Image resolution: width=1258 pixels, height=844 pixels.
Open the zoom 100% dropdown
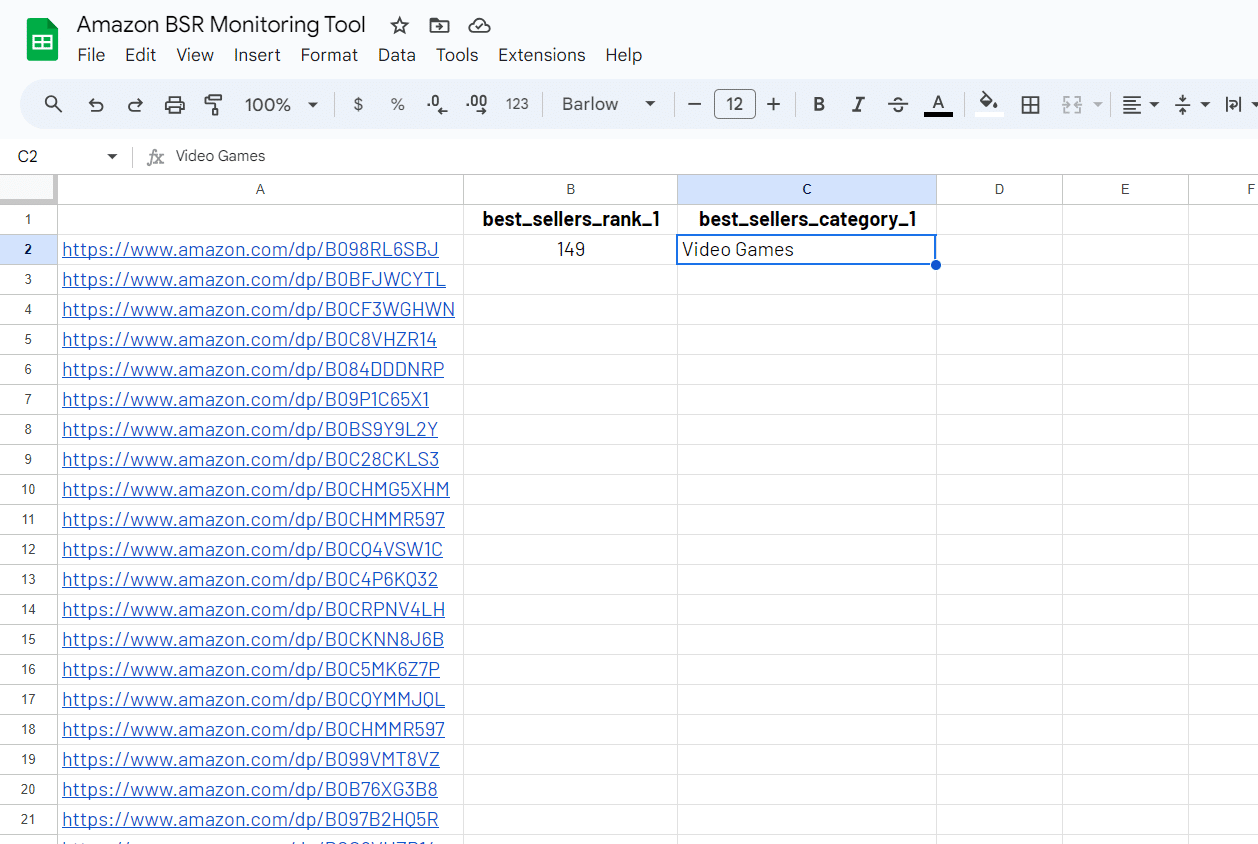tap(281, 105)
